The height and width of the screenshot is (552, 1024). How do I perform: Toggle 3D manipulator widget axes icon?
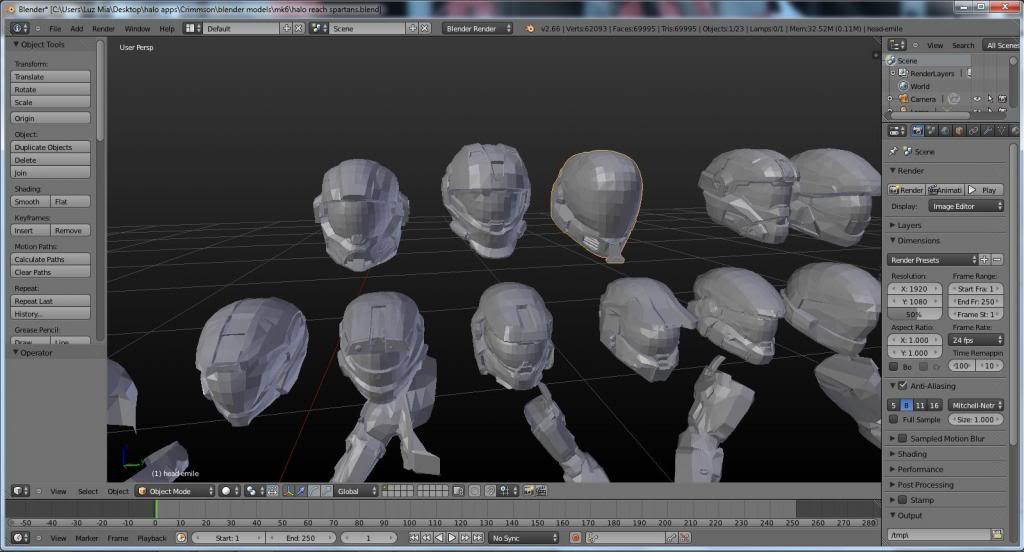[x=288, y=491]
